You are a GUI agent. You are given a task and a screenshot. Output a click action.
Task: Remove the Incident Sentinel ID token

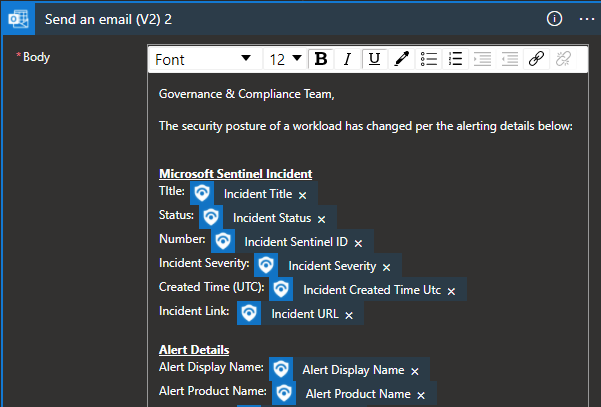[x=358, y=243]
